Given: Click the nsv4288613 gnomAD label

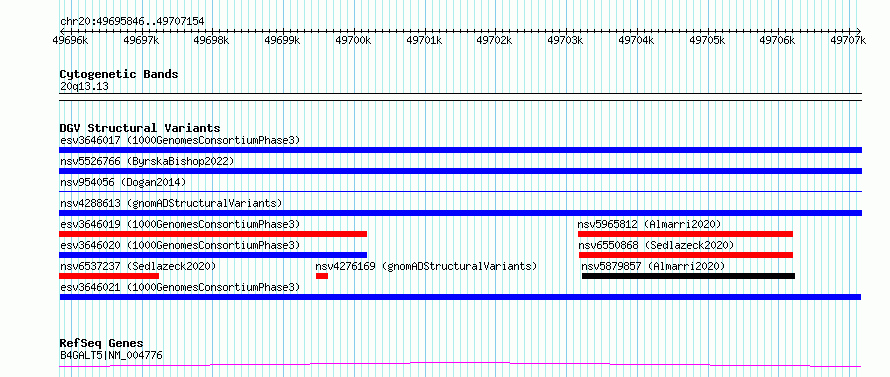Looking at the screenshot, I should 171,203.
